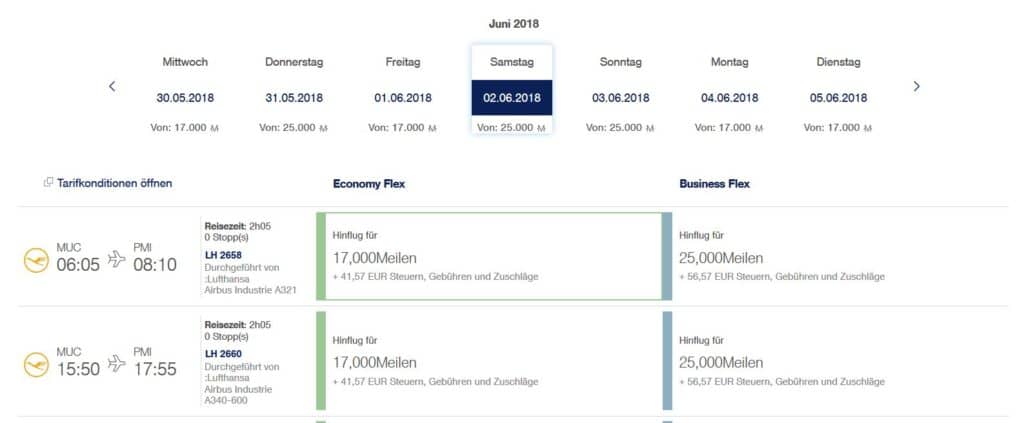
Task: Click airplane icon between MUC 06:05 and PMI
Action: (x=117, y=258)
